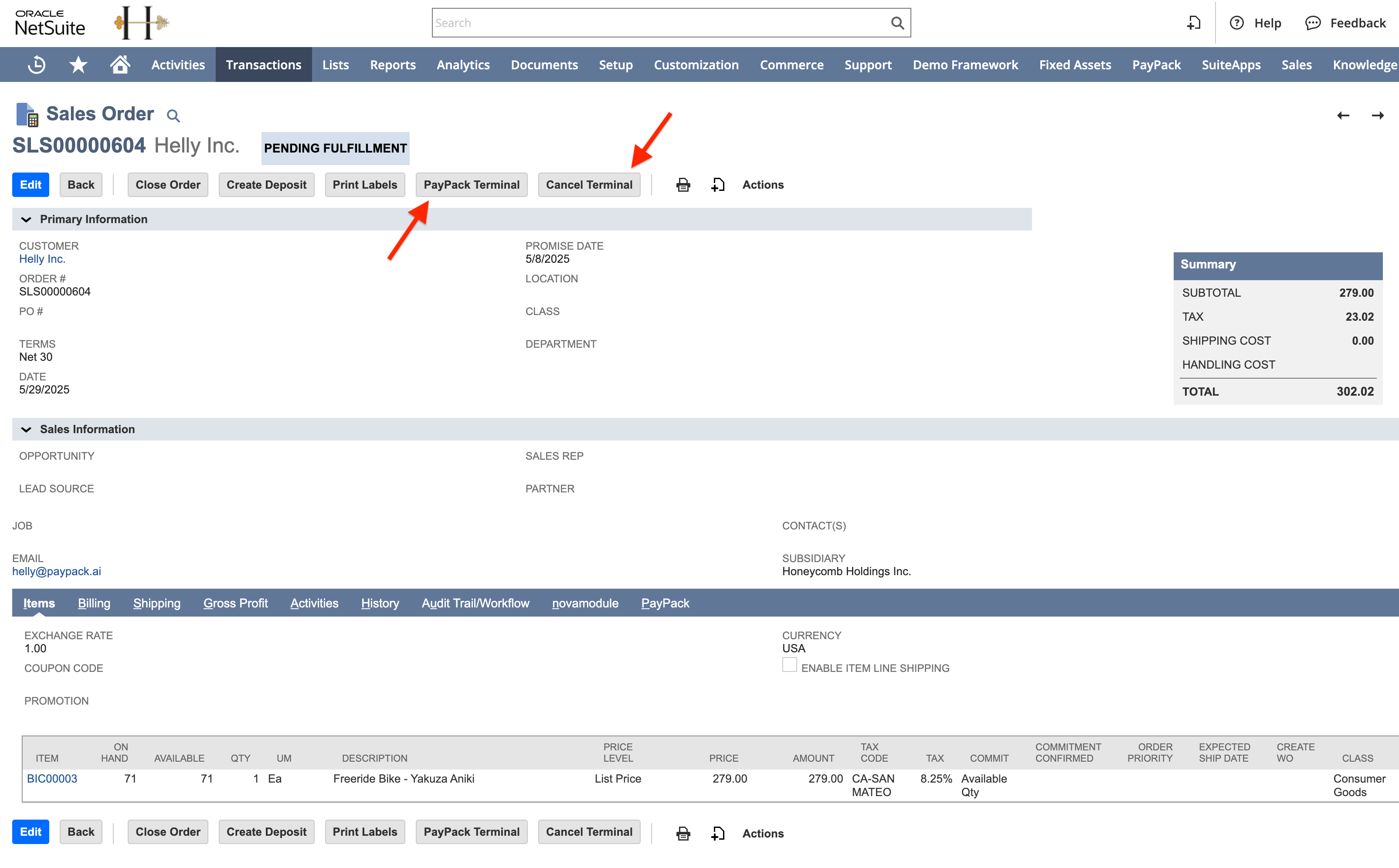Enable Item Line Shipping checkbox
The height and width of the screenshot is (868, 1399).
pos(789,665)
